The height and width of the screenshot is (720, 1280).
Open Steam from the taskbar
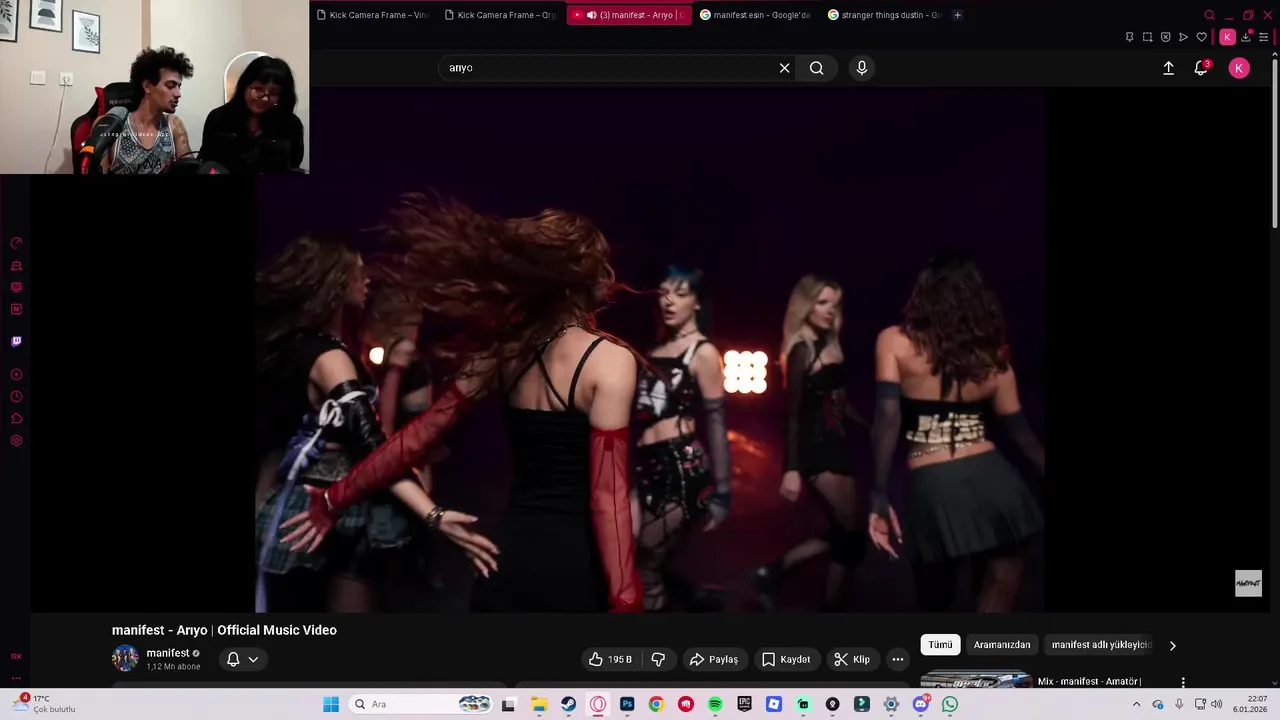[568, 704]
